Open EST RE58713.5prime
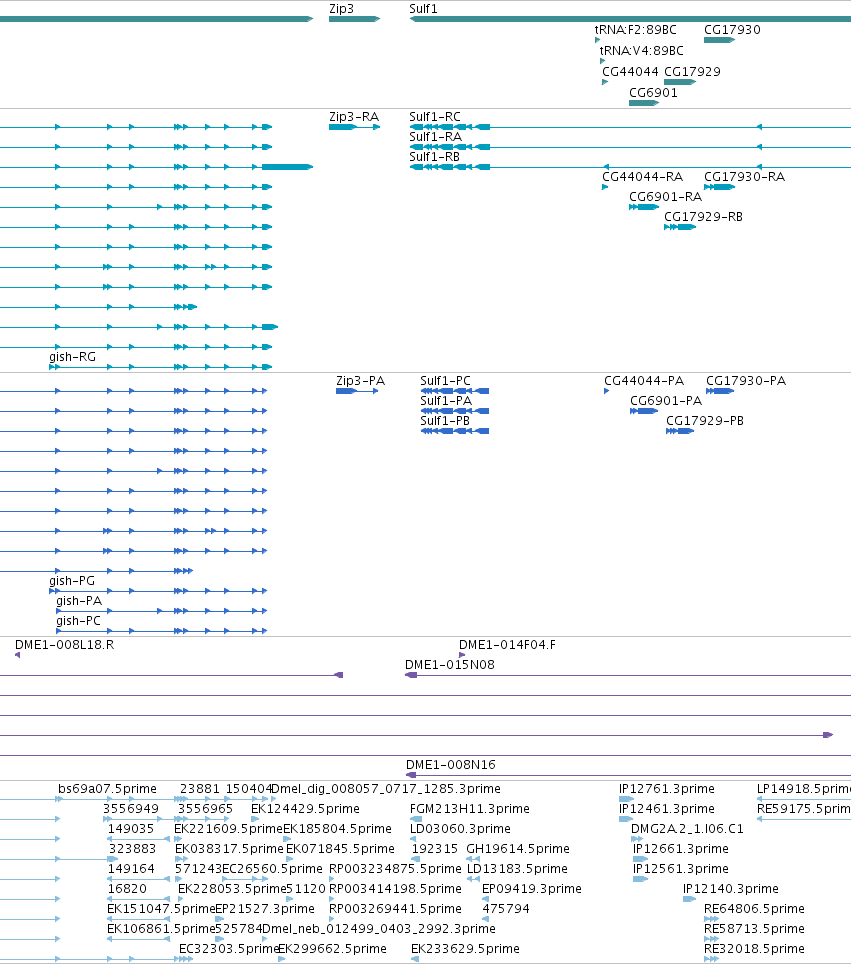This screenshot has width=851, height=964. pos(754,928)
